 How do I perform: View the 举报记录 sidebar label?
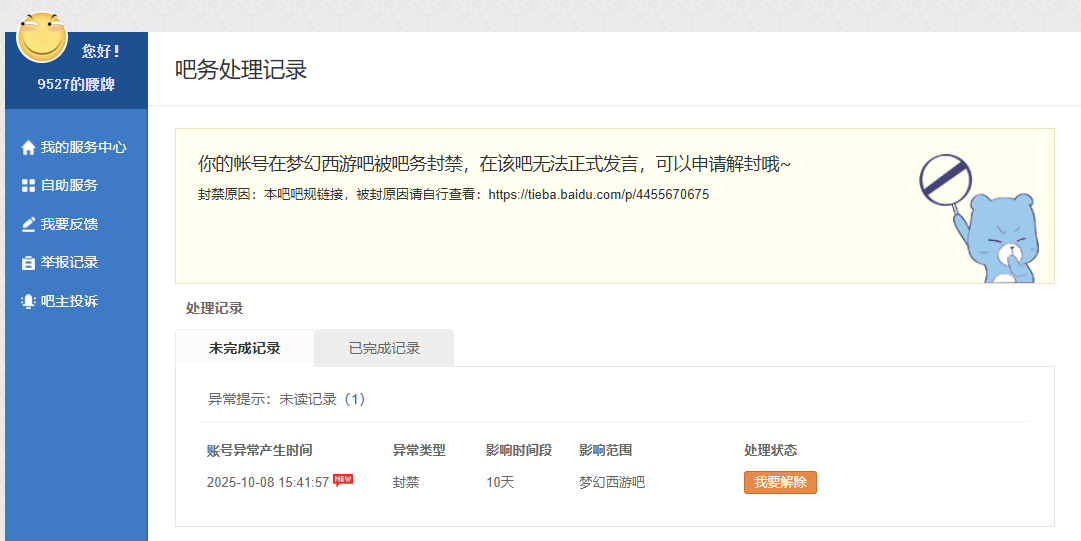click(x=69, y=263)
